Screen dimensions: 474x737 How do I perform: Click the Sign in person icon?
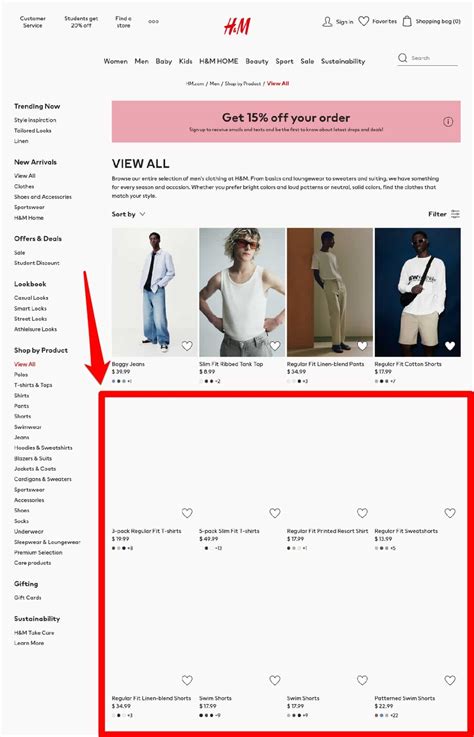tap(327, 21)
